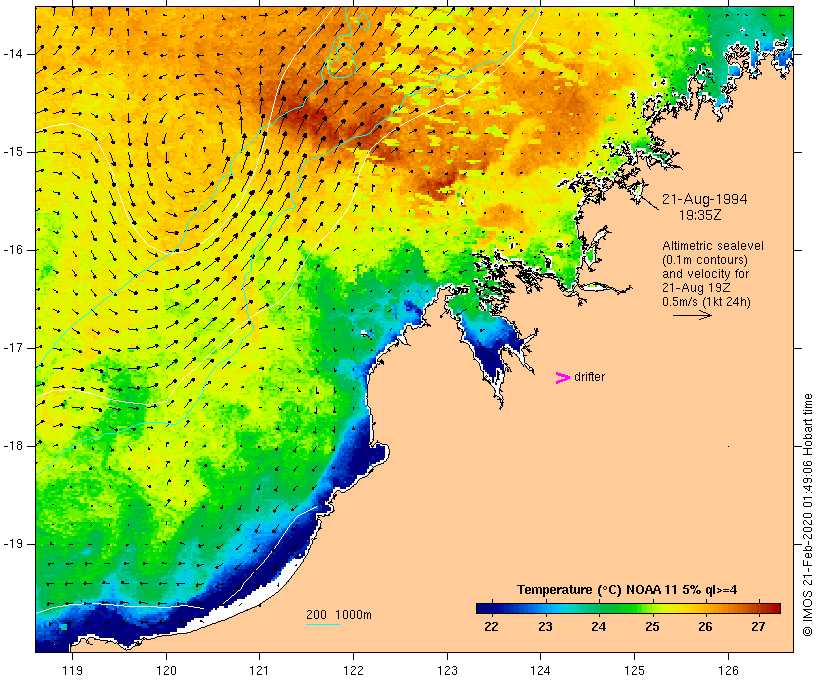820x680 pixels.
Task: Click the '(0.1m contours)' legend text
Action: click(705, 259)
